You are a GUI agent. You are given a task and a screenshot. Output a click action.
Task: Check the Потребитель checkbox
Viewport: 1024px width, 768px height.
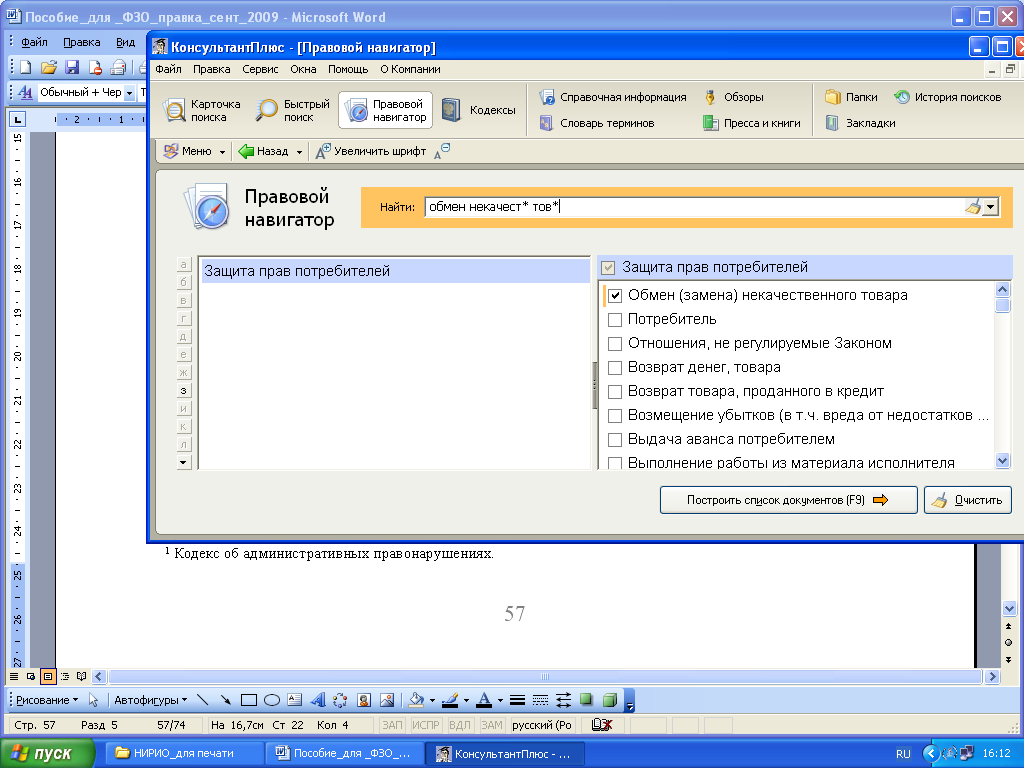tap(615, 320)
